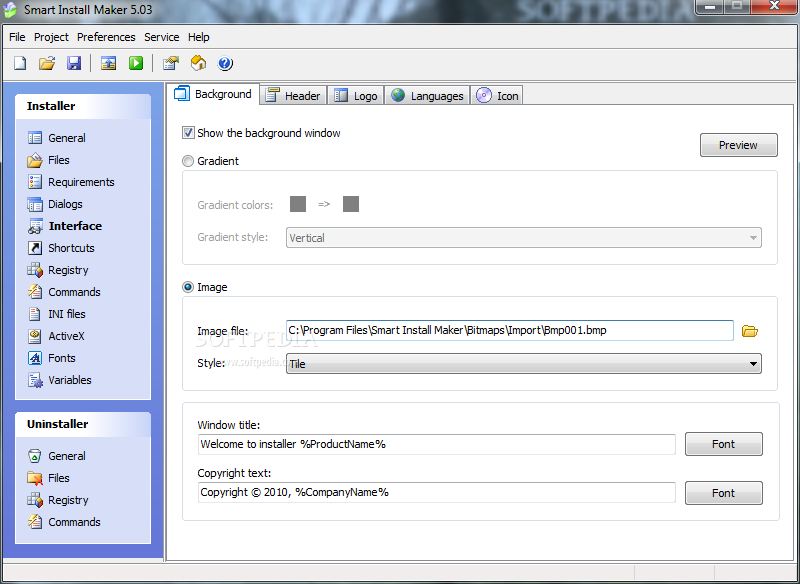Screen dimensions: 800x584
Task: Click the Open project folder icon
Action: pyautogui.click(x=47, y=63)
